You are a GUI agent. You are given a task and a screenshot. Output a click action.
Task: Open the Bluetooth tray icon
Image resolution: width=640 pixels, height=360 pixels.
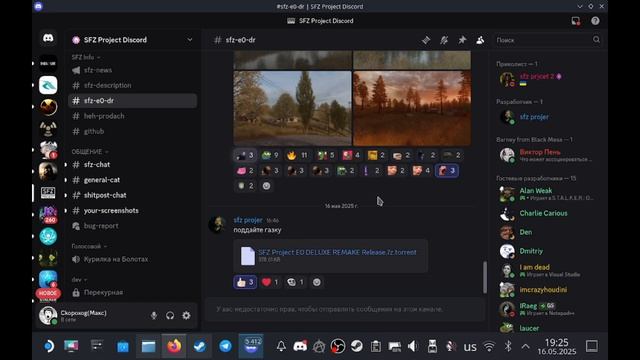pyautogui.click(x=508, y=346)
